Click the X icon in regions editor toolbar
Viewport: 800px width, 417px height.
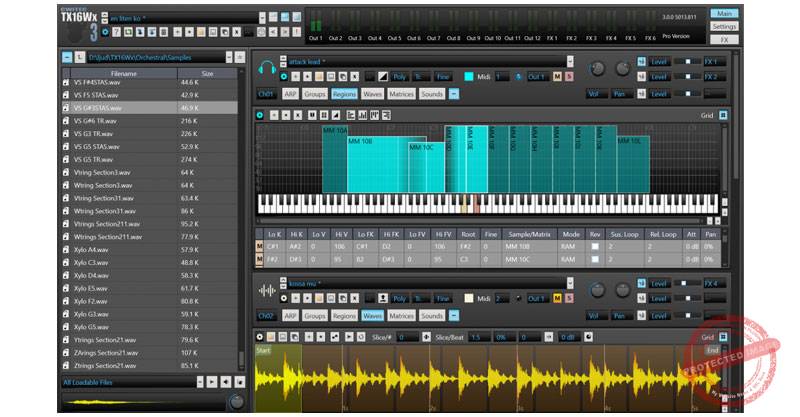coord(298,115)
